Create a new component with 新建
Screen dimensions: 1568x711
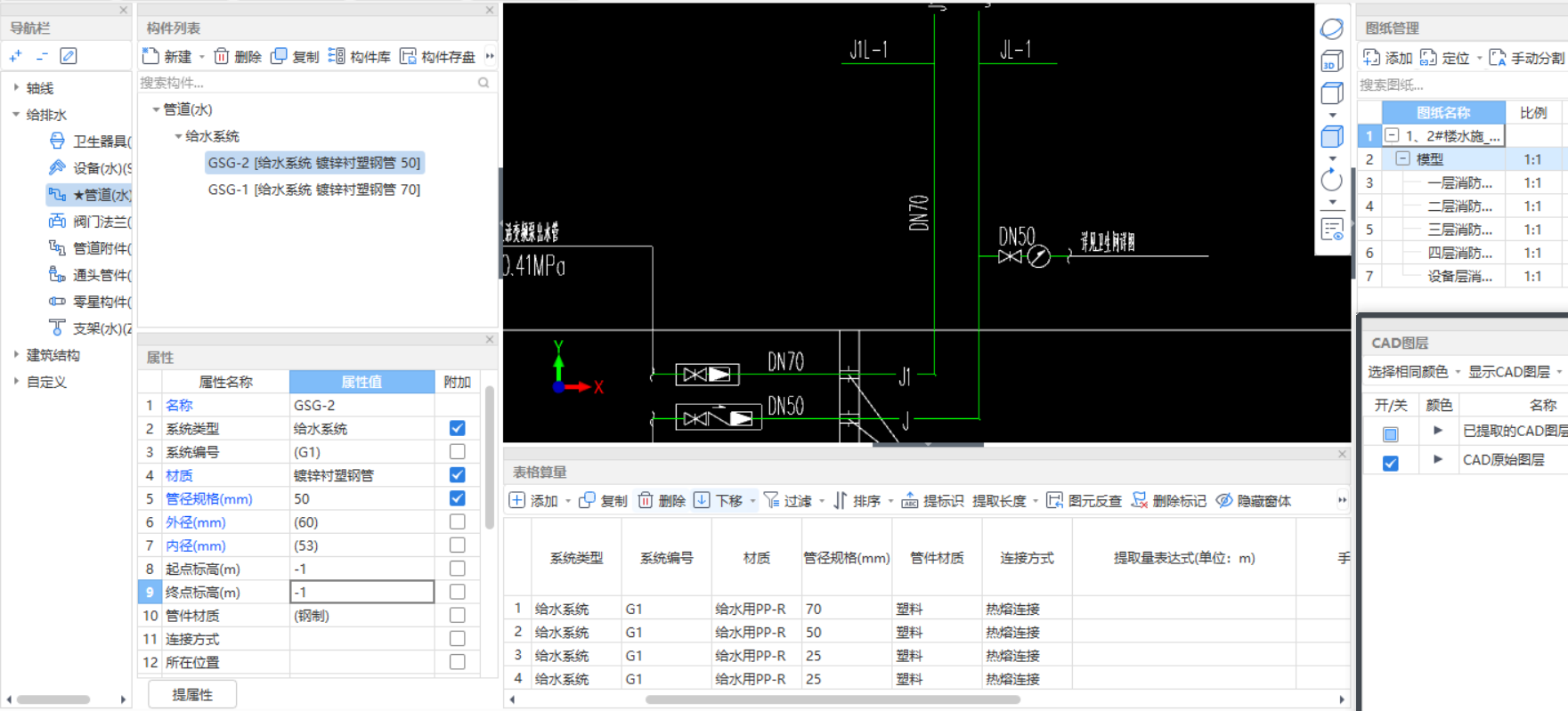[167, 56]
